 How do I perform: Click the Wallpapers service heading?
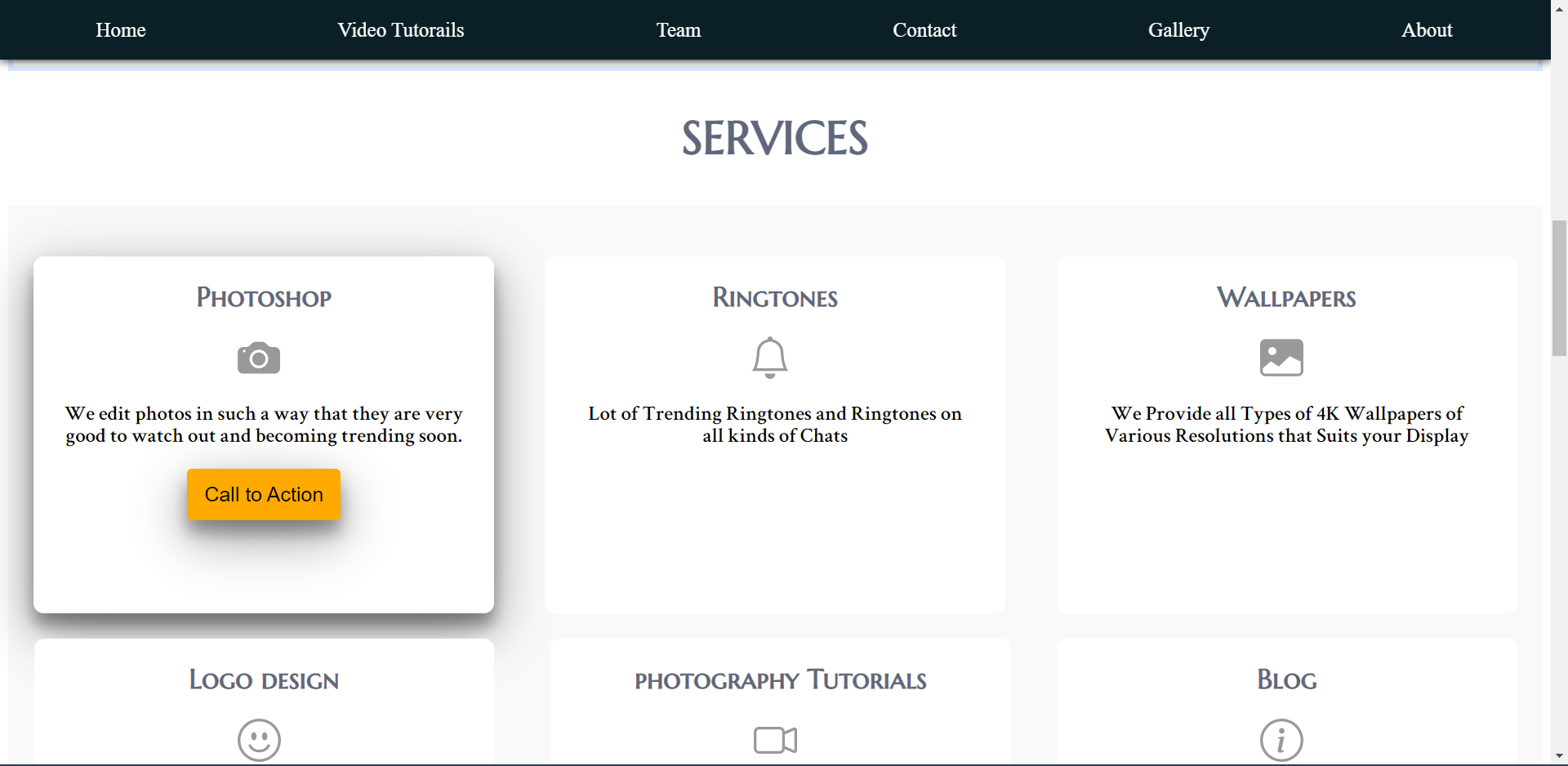click(1286, 298)
